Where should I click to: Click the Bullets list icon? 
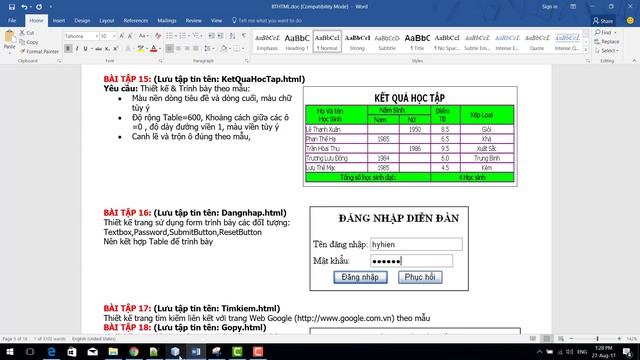pos(169,36)
